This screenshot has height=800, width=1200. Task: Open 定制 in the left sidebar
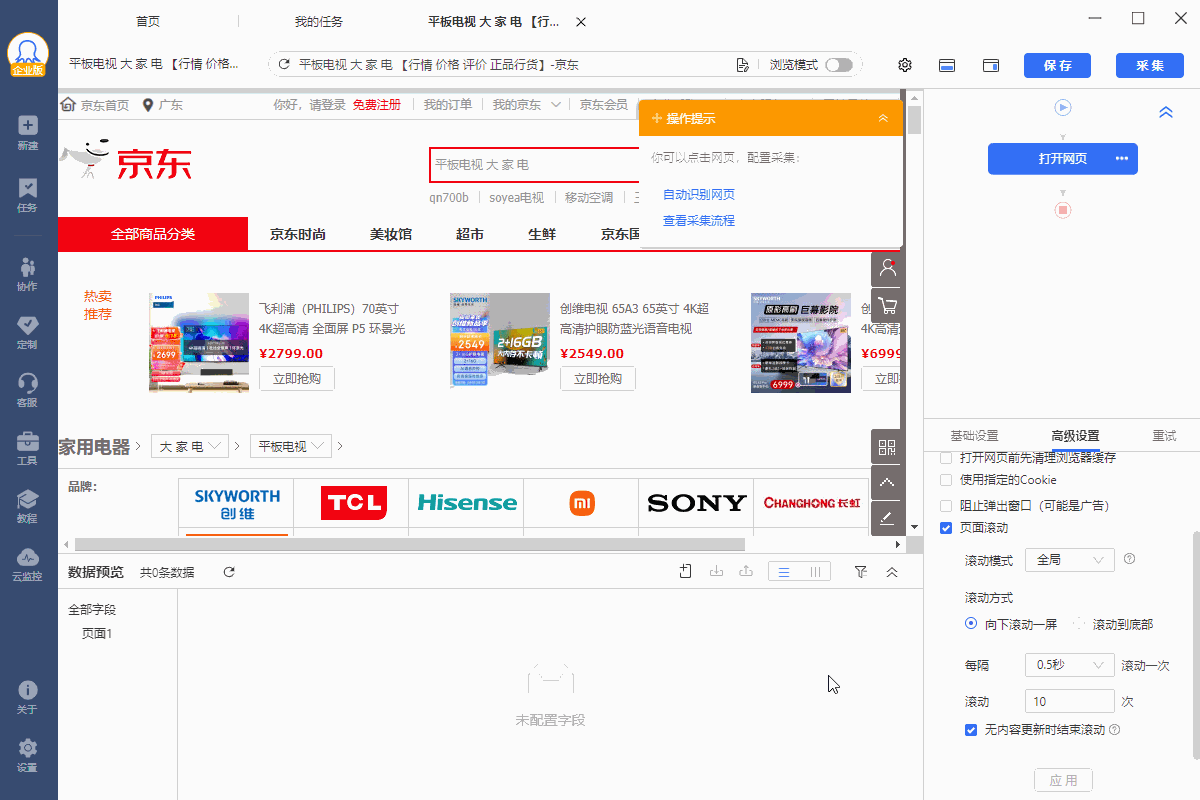28,332
